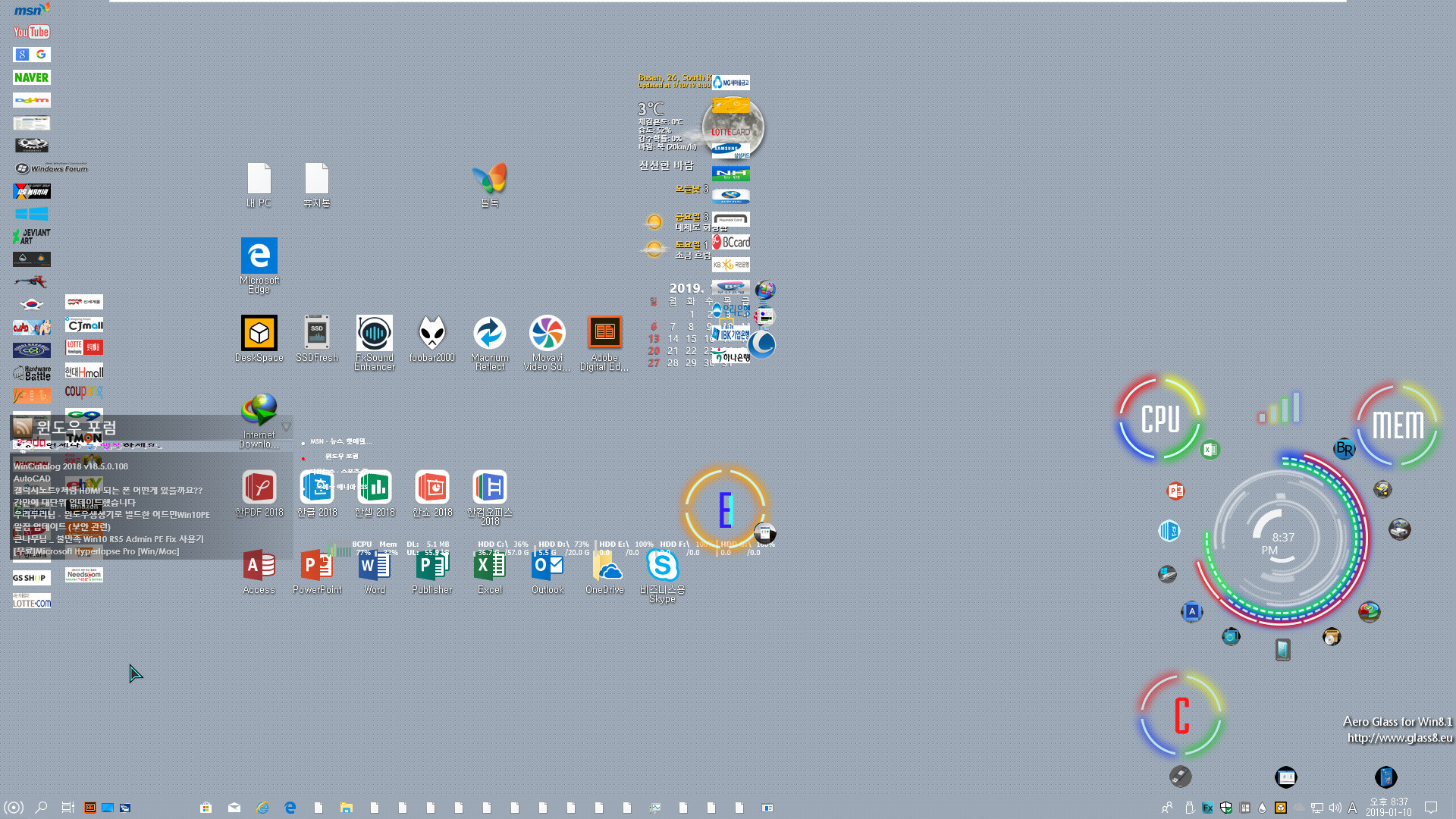This screenshot has height=819, width=1456.
Task: Click the red C drive gauge
Action: coord(1181,715)
